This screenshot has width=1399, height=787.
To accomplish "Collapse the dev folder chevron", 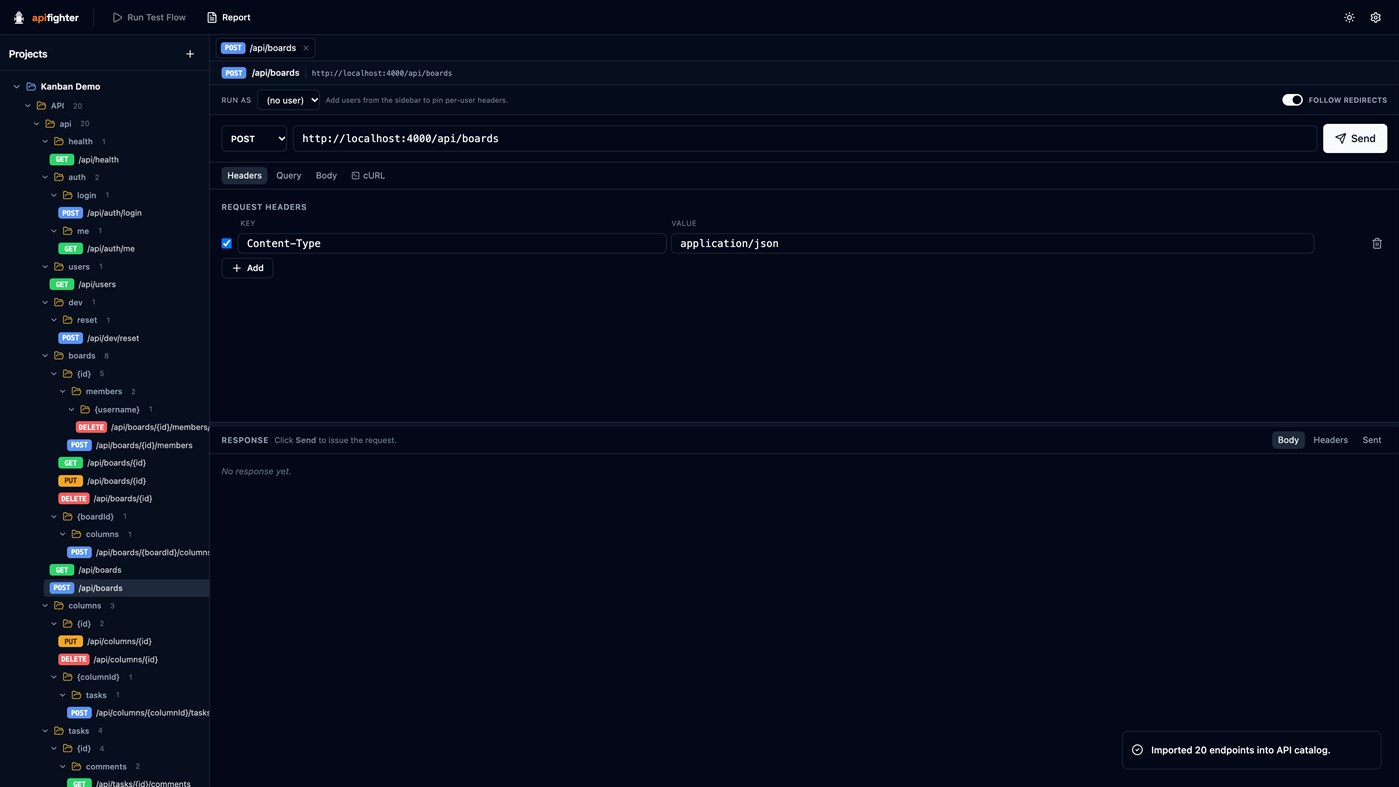I will pyautogui.click(x=45, y=303).
